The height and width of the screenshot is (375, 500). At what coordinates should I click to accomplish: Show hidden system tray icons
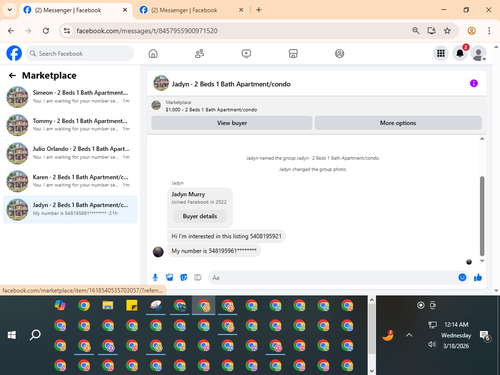click(x=409, y=335)
